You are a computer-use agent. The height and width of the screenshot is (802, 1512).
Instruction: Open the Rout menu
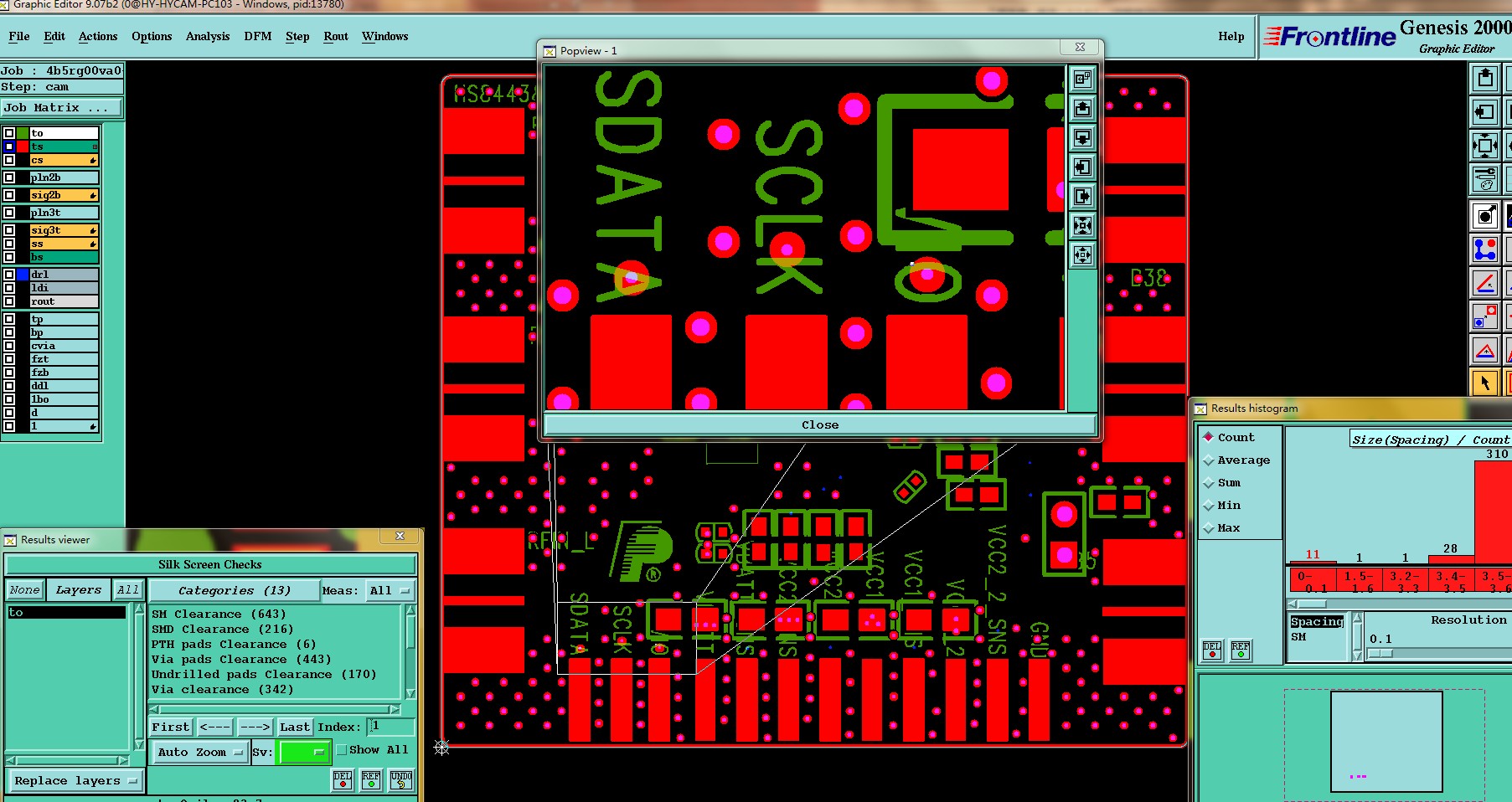336,36
